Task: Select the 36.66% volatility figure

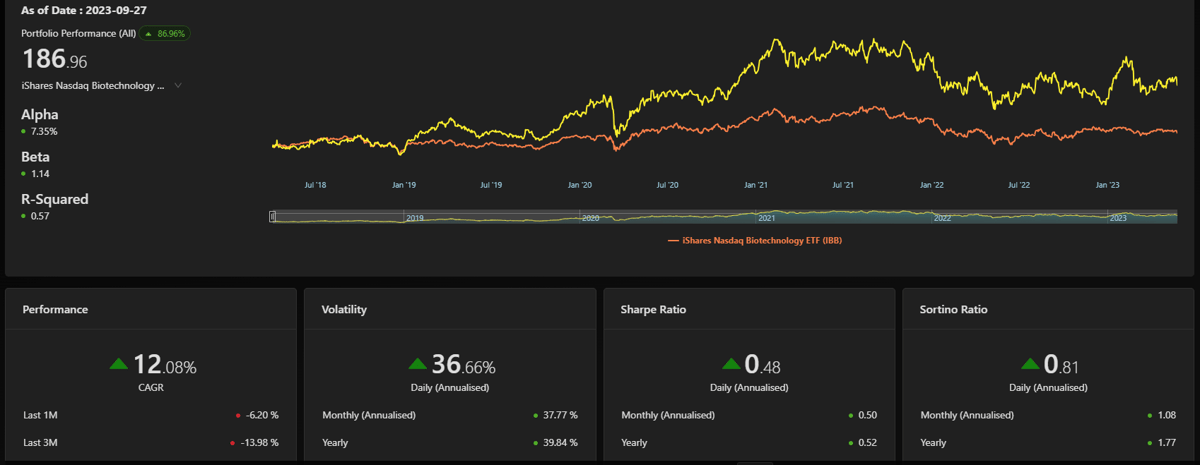Action: [464, 366]
